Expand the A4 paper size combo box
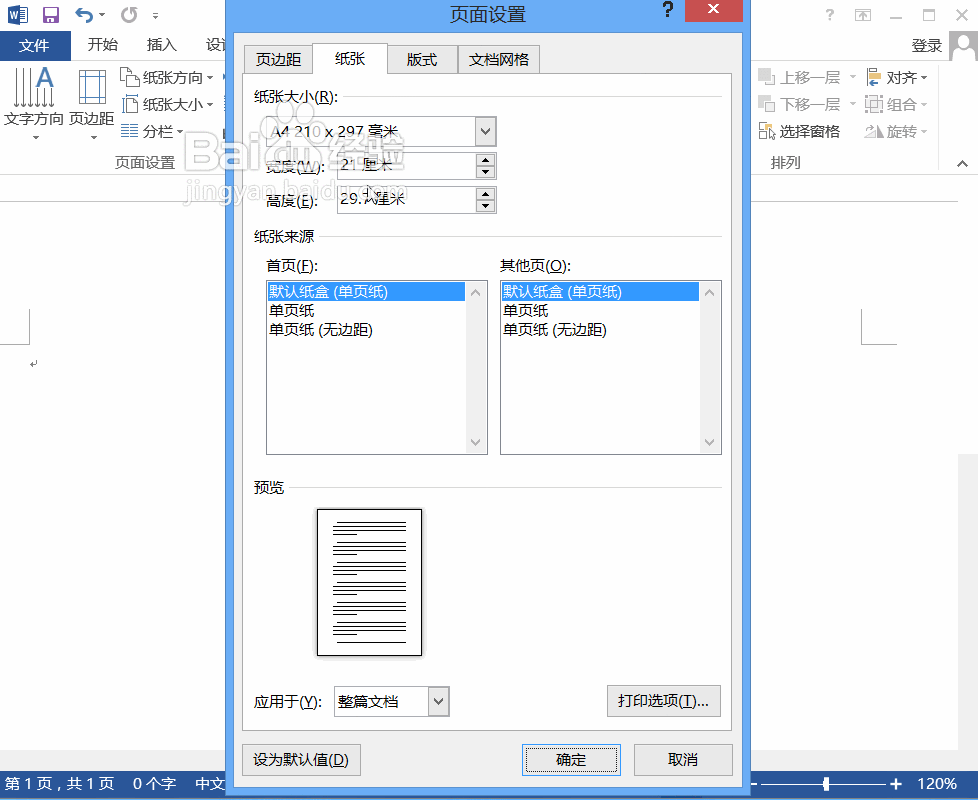 point(485,131)
